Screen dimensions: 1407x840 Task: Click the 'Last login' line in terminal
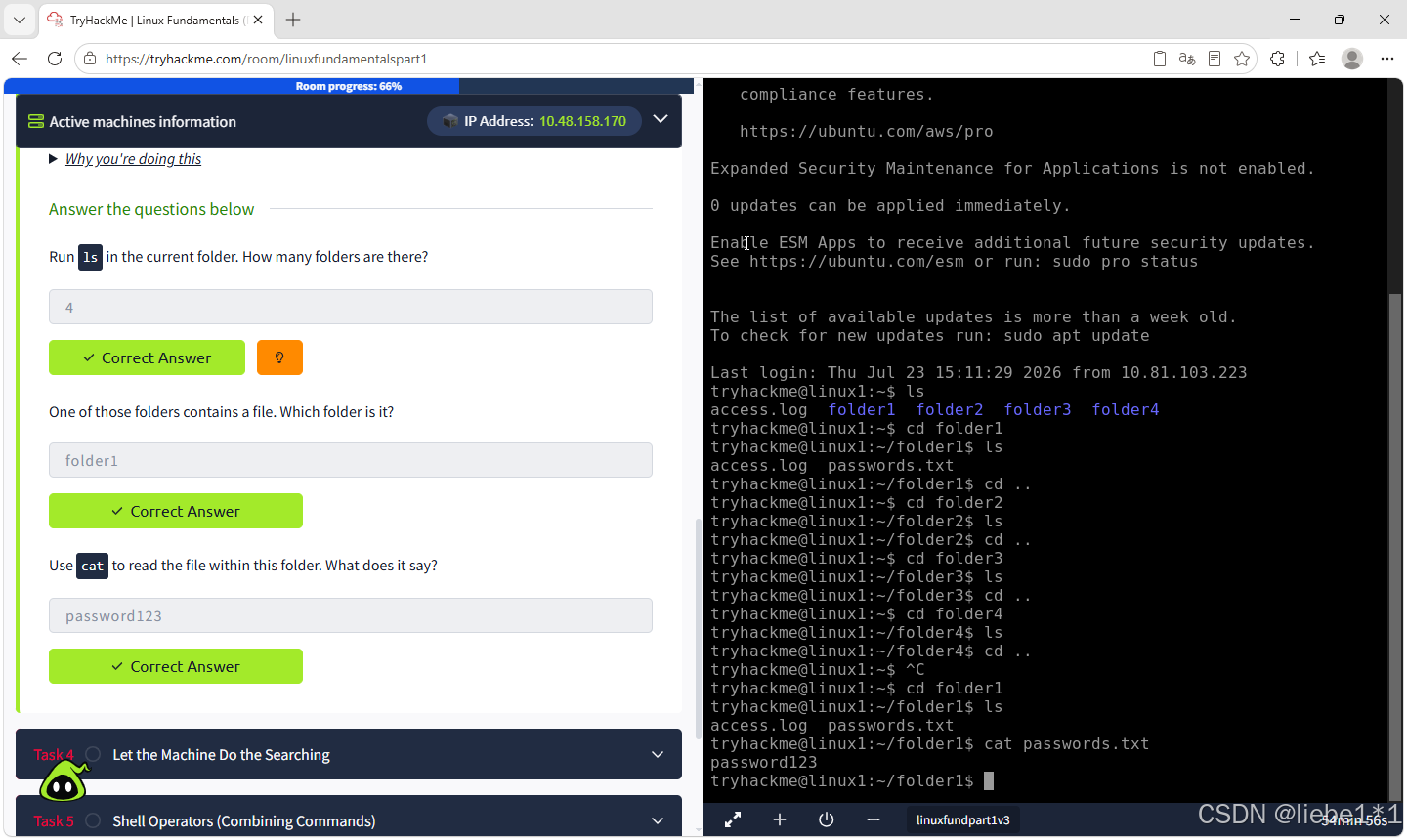point(978,373)
